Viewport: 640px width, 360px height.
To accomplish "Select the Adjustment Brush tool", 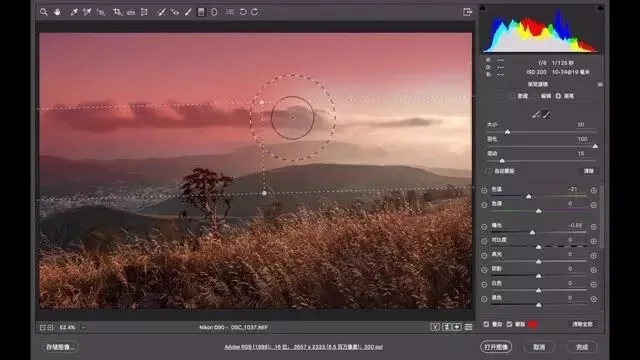I will point(188,12).
